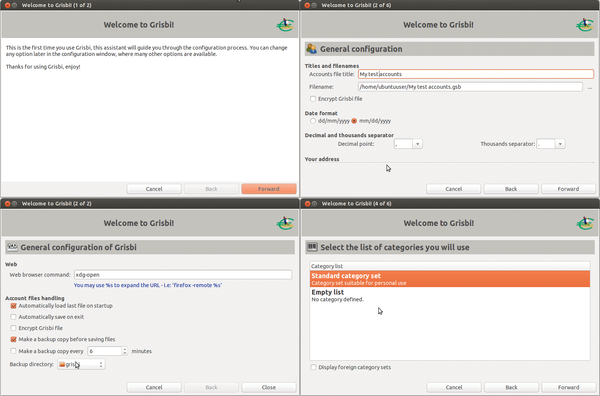Toggle Make a backup copy before saving files
Image resolution: width=600 pixels, height=396 pixels.
13,339
